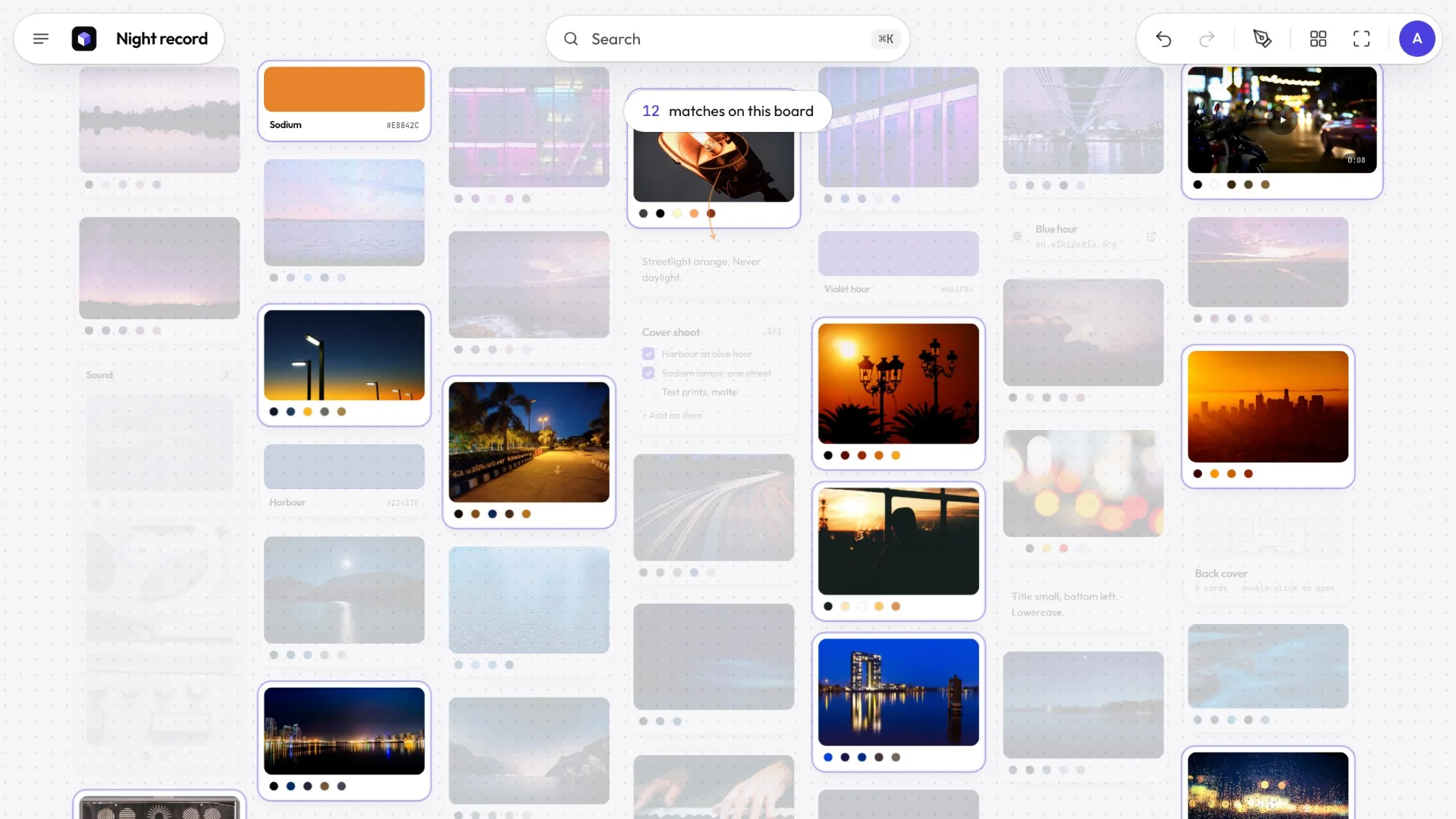
Task: Toggle the Sodium lamps, one street checkbox
Action: pos(648,373)
